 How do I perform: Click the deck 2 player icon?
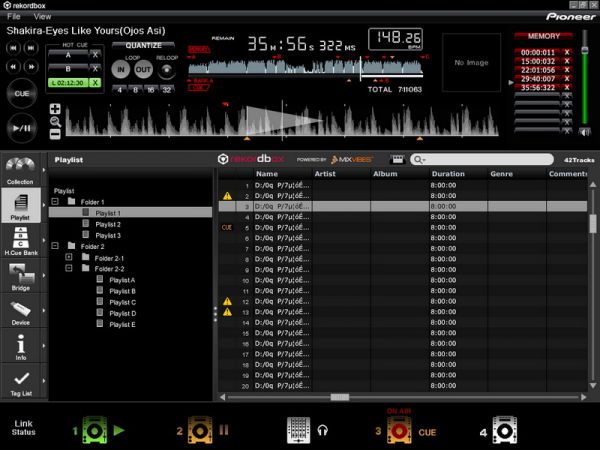pyautogui.click(x=199, y=430)
